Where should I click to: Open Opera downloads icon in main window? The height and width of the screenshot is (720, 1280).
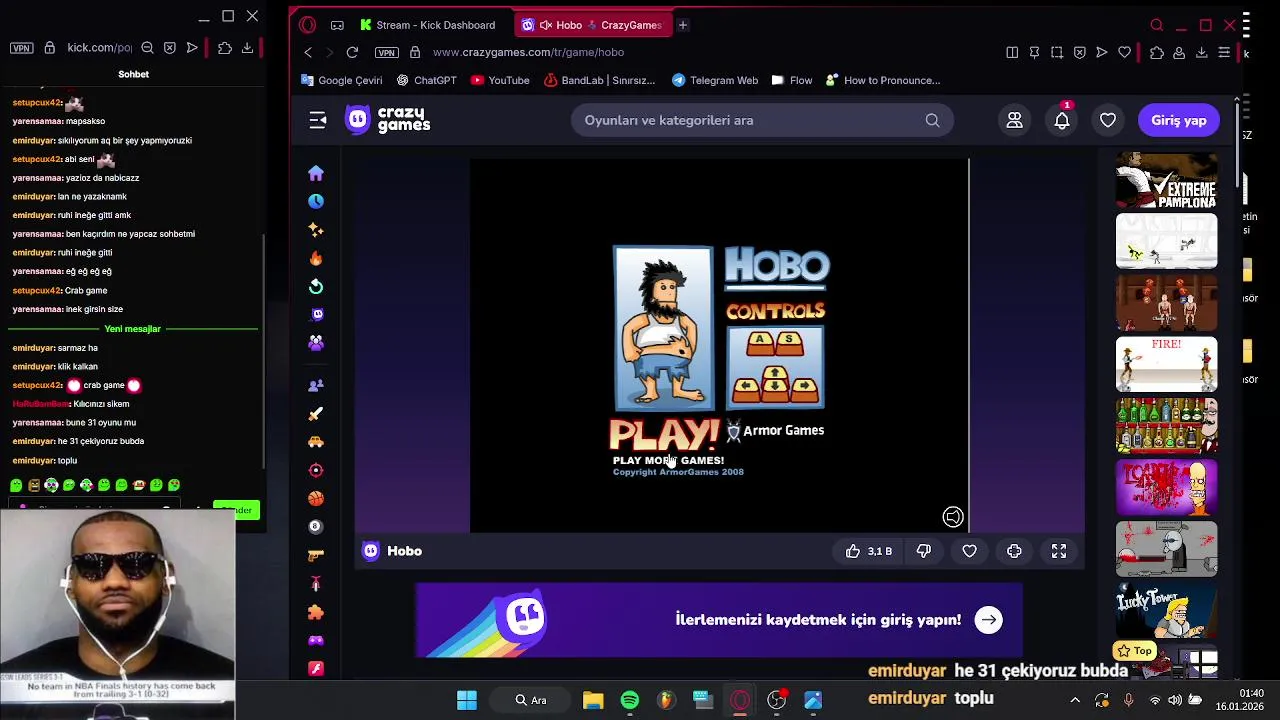point(1201,52)
